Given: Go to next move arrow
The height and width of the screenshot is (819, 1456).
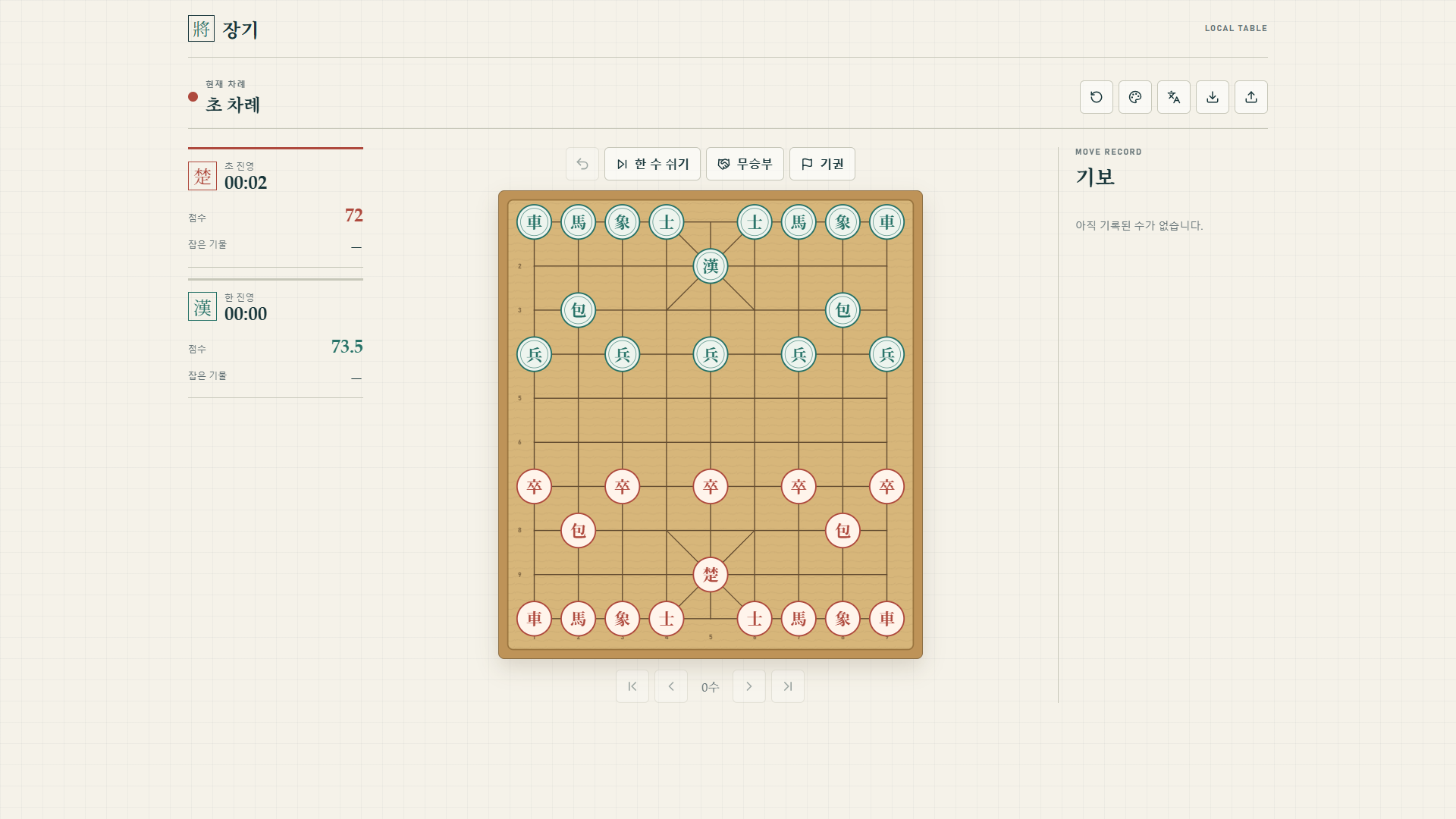Looking at the screenshot, I should point(749,686).
